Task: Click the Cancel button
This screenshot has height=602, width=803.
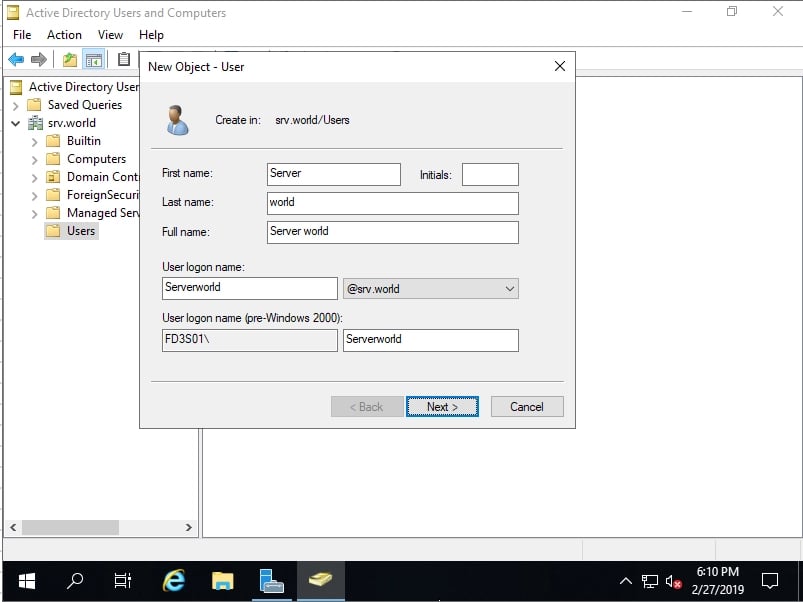Action: point(527,406)
